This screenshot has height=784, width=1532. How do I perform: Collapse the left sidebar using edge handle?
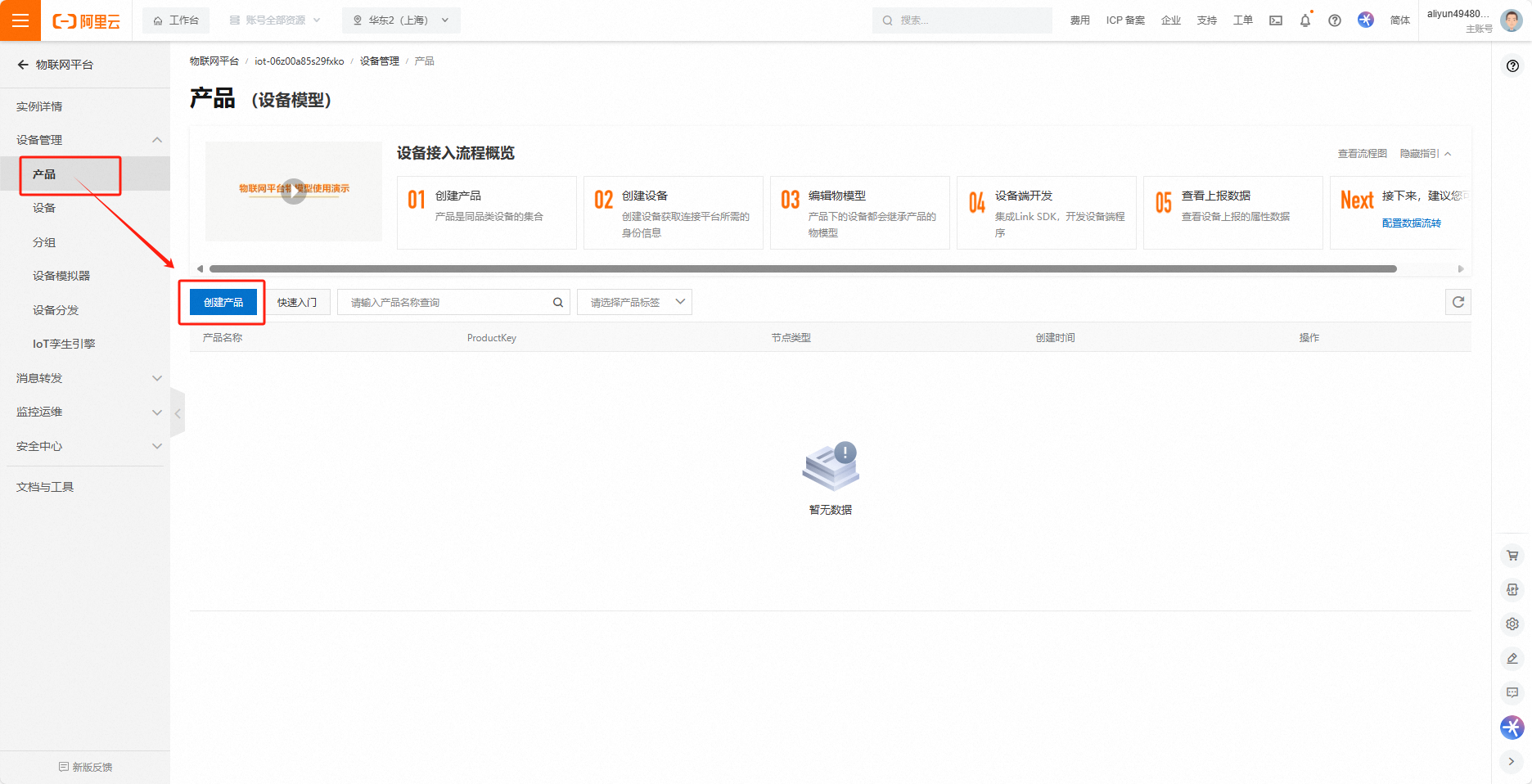pyautogui.click(x=178, y=413)
